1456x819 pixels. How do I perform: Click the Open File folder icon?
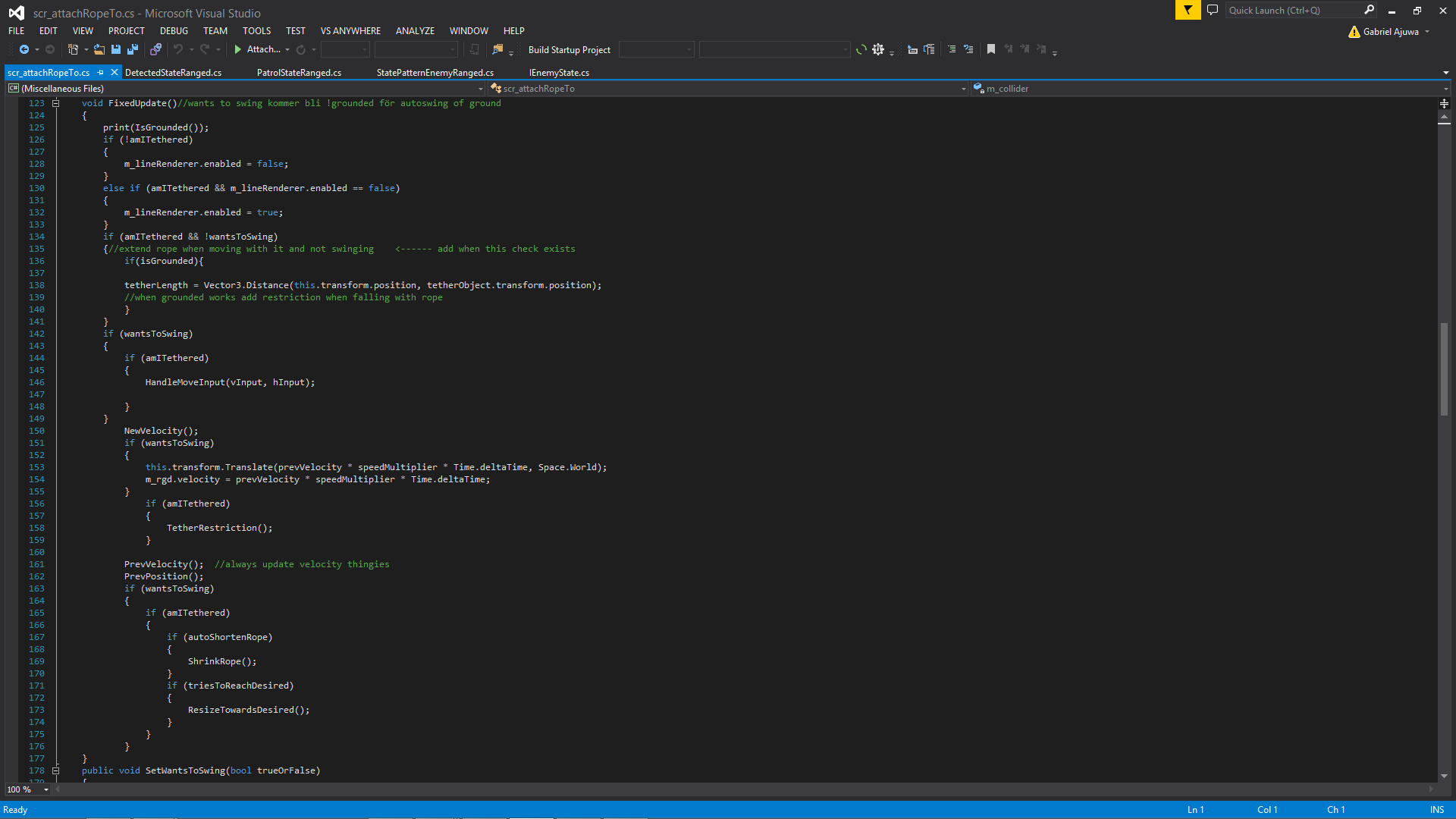click(x=99, y=49)
